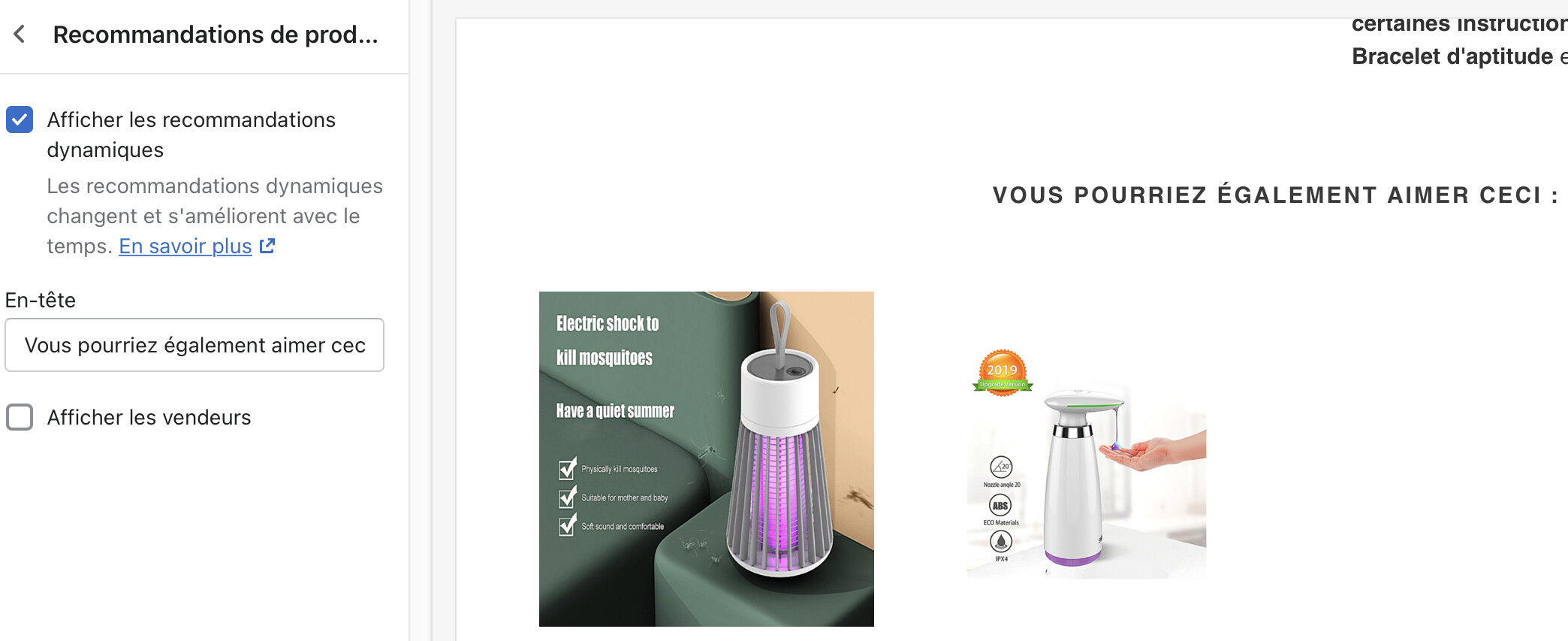Click checkmark next to Suitable for mother and baby

[568, 497]
